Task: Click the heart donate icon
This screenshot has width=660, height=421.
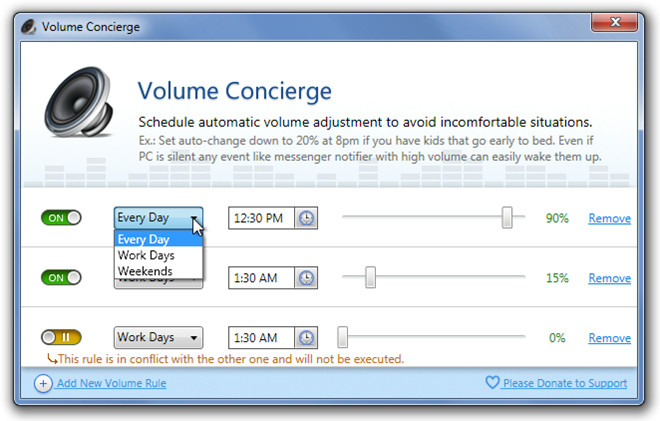Action: pos(492,382)
